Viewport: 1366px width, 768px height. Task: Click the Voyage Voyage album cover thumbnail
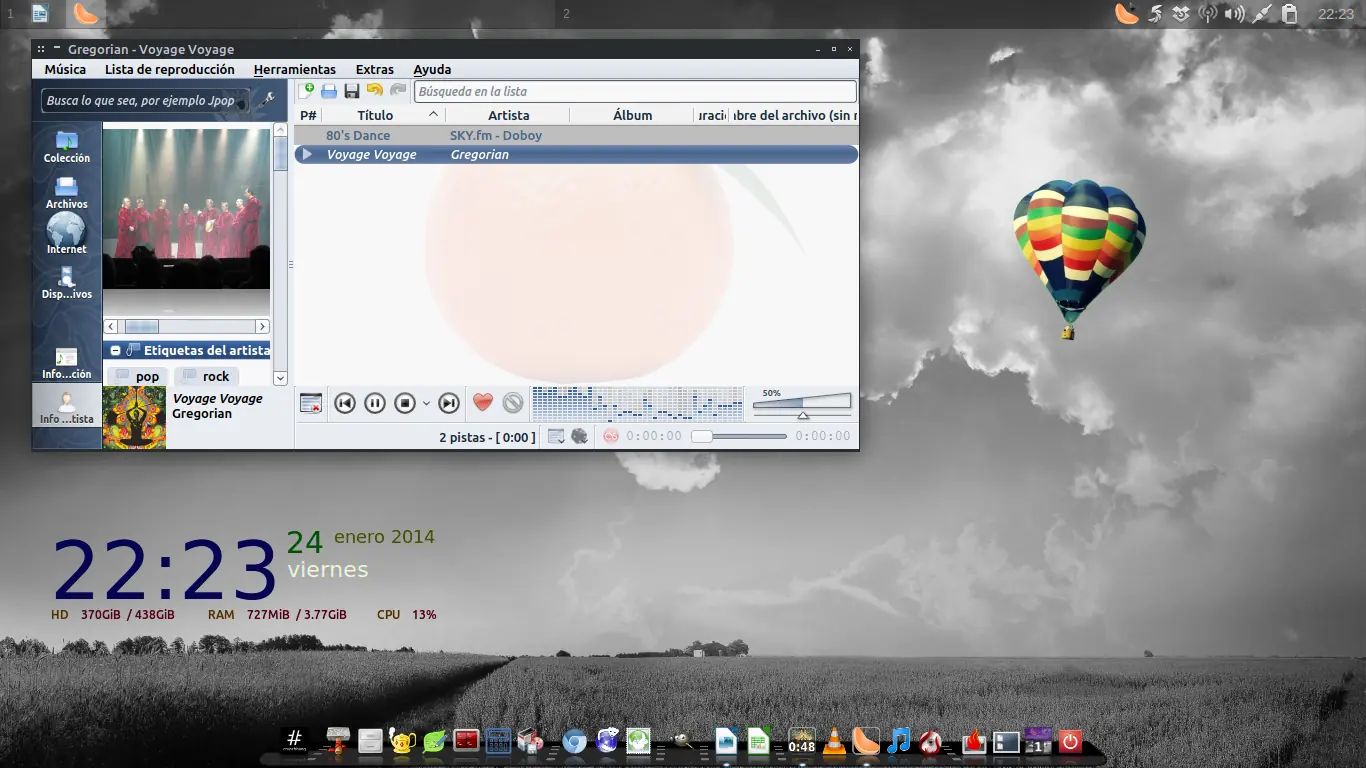click(134, 418)
